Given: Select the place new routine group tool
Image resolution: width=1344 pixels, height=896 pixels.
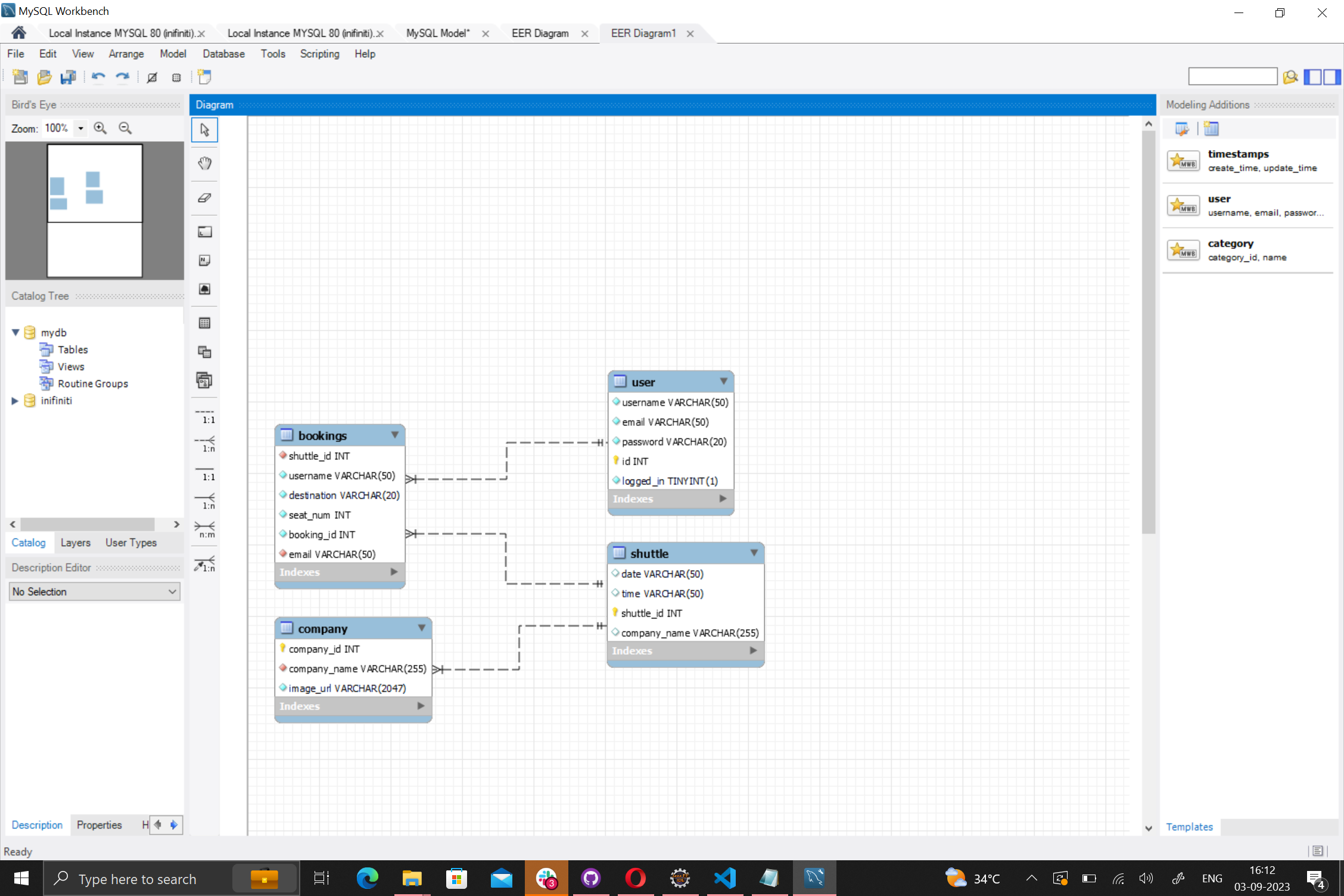Looking at the screenshot, I should tap(204, 380).
